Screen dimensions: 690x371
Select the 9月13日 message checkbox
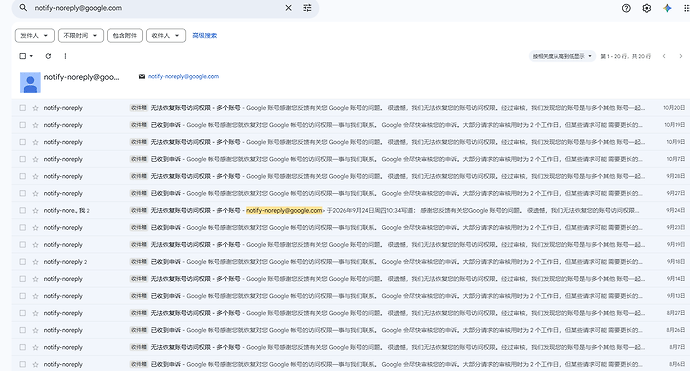click(22, 296)
